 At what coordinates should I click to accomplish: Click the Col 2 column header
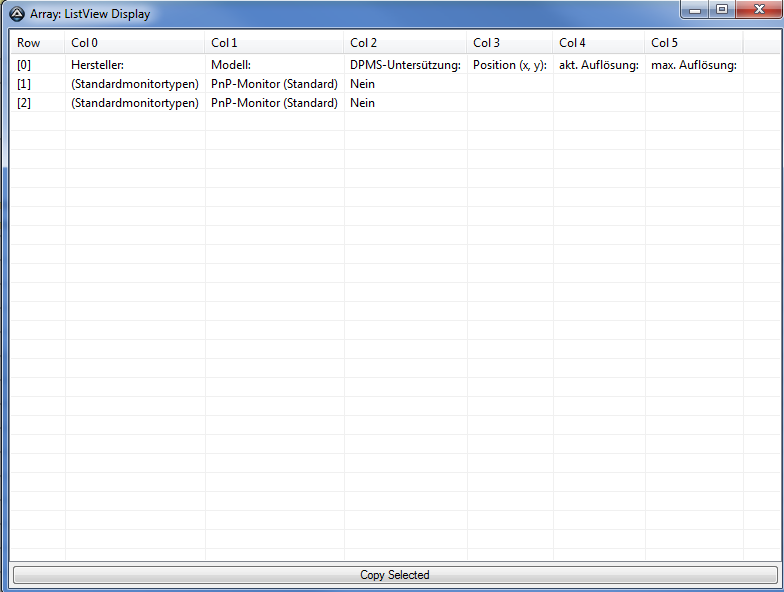364,43
